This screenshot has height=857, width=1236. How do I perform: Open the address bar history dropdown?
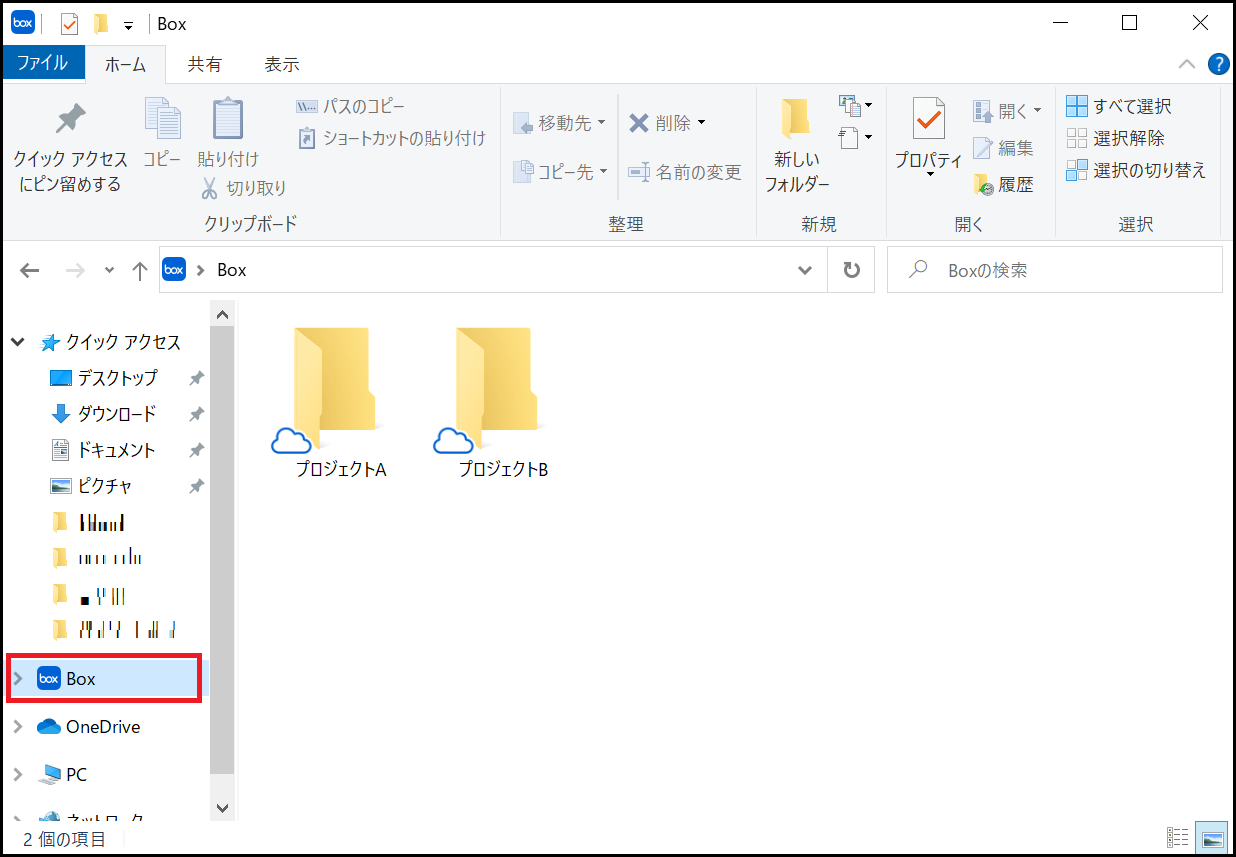pyautogui.click(x=805, y=270)
